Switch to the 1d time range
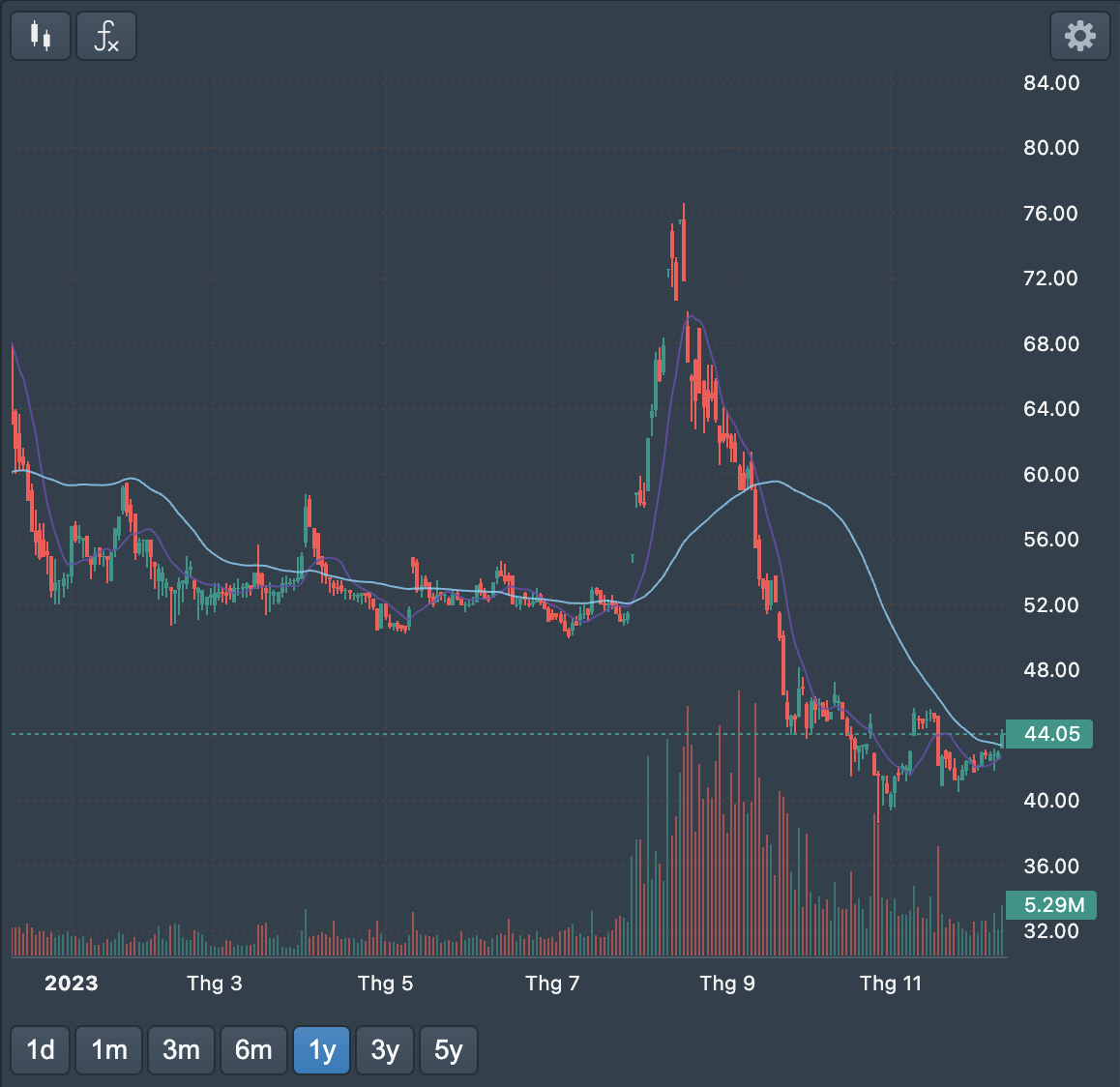 coord(40,1050)
